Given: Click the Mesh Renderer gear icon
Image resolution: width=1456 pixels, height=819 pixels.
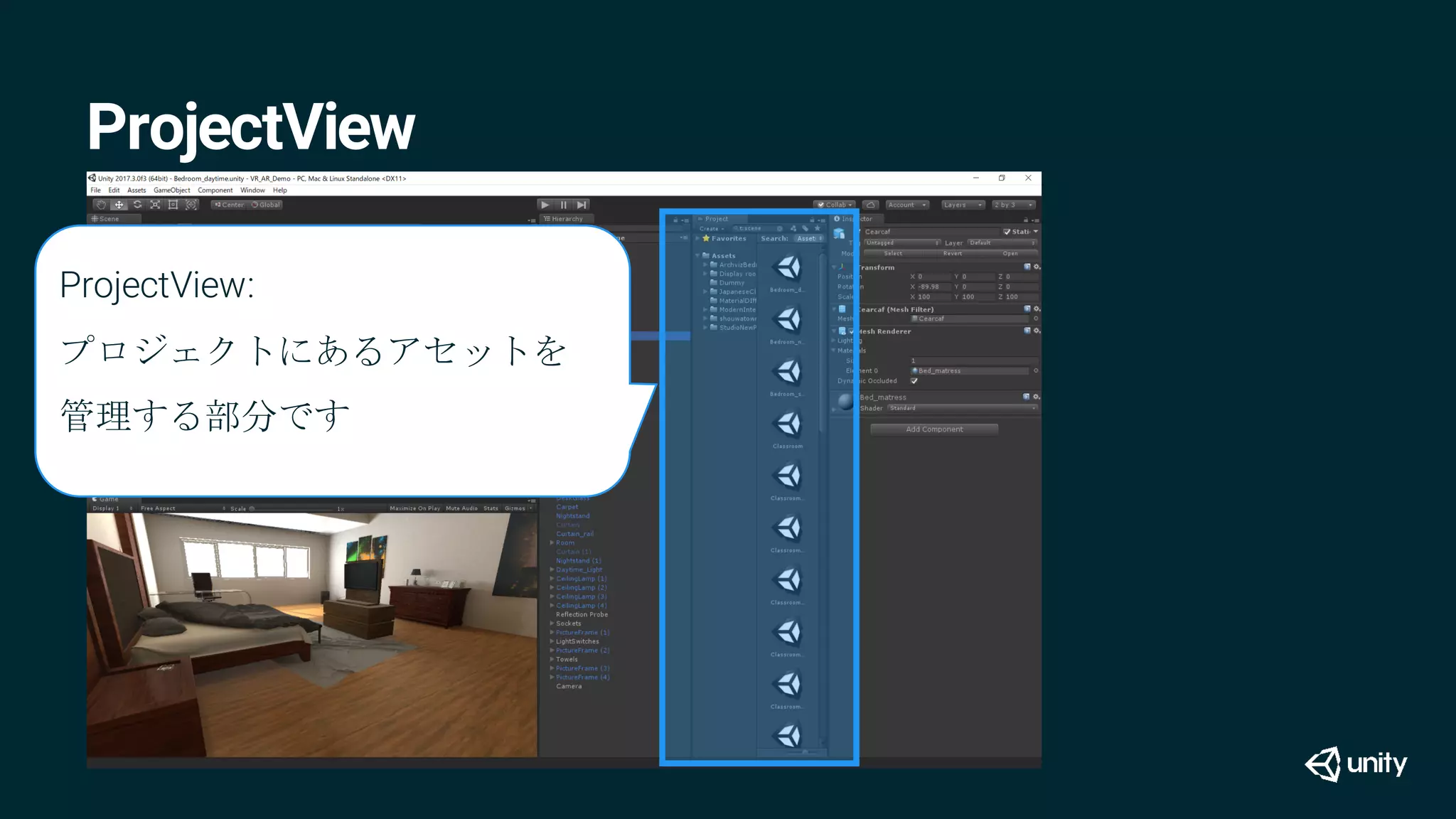Looking at the screenshot, I should (x=1037, y=331).
